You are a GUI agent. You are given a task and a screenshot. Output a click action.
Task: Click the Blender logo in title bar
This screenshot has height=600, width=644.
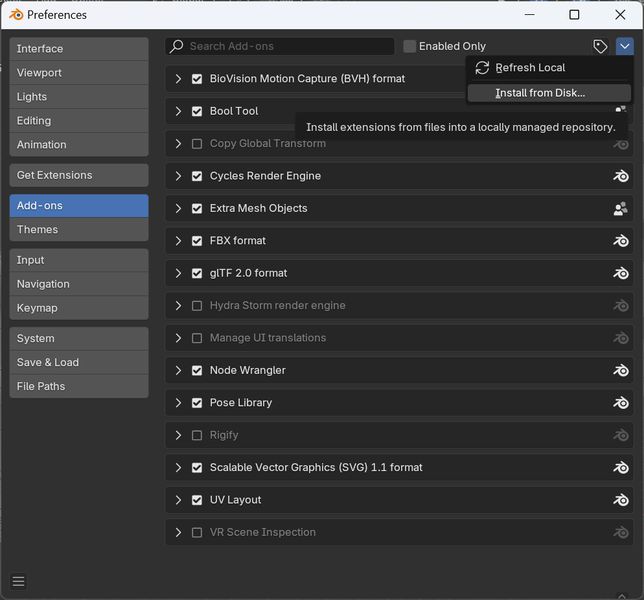16,15
